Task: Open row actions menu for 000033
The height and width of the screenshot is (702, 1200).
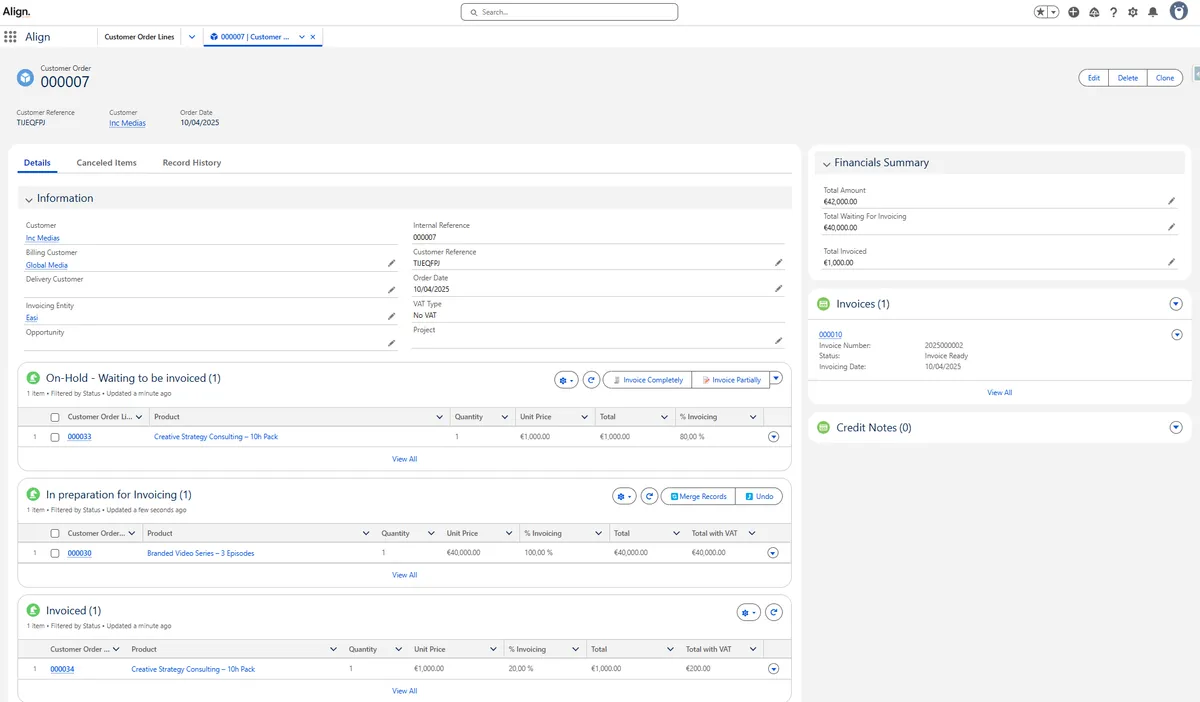Action: [773, 437]
